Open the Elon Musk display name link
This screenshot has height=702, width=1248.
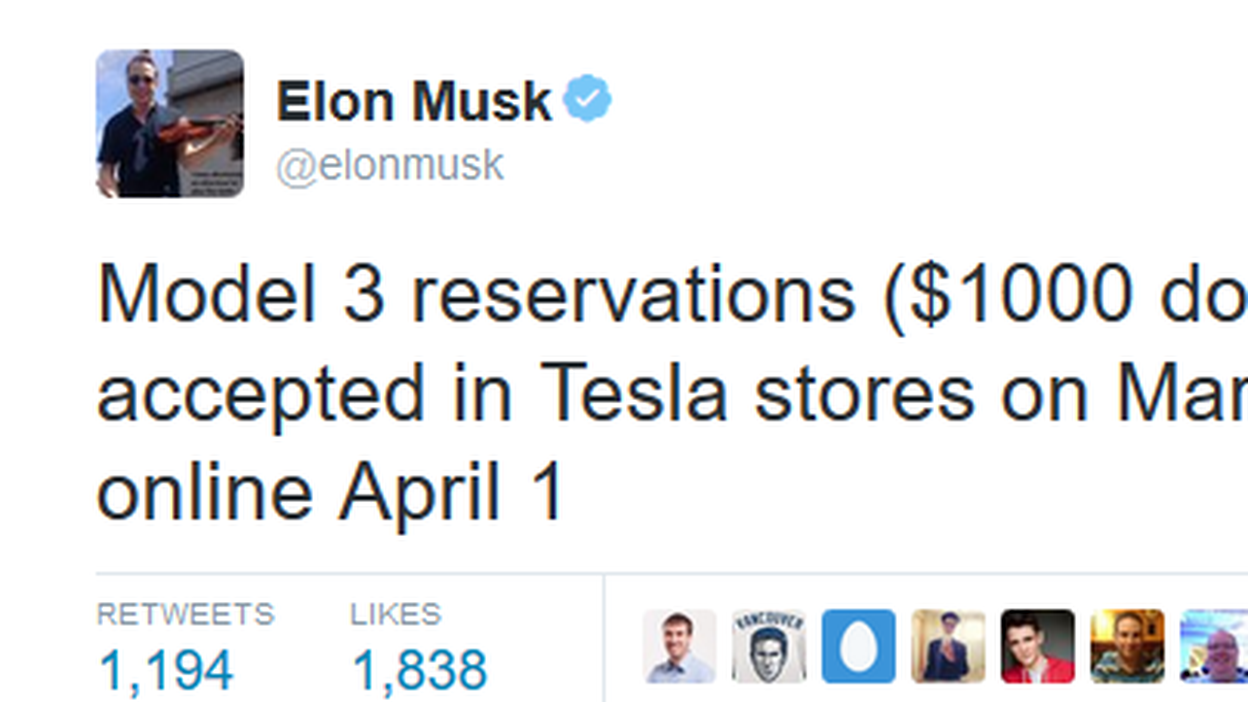(x=414, y=101)
